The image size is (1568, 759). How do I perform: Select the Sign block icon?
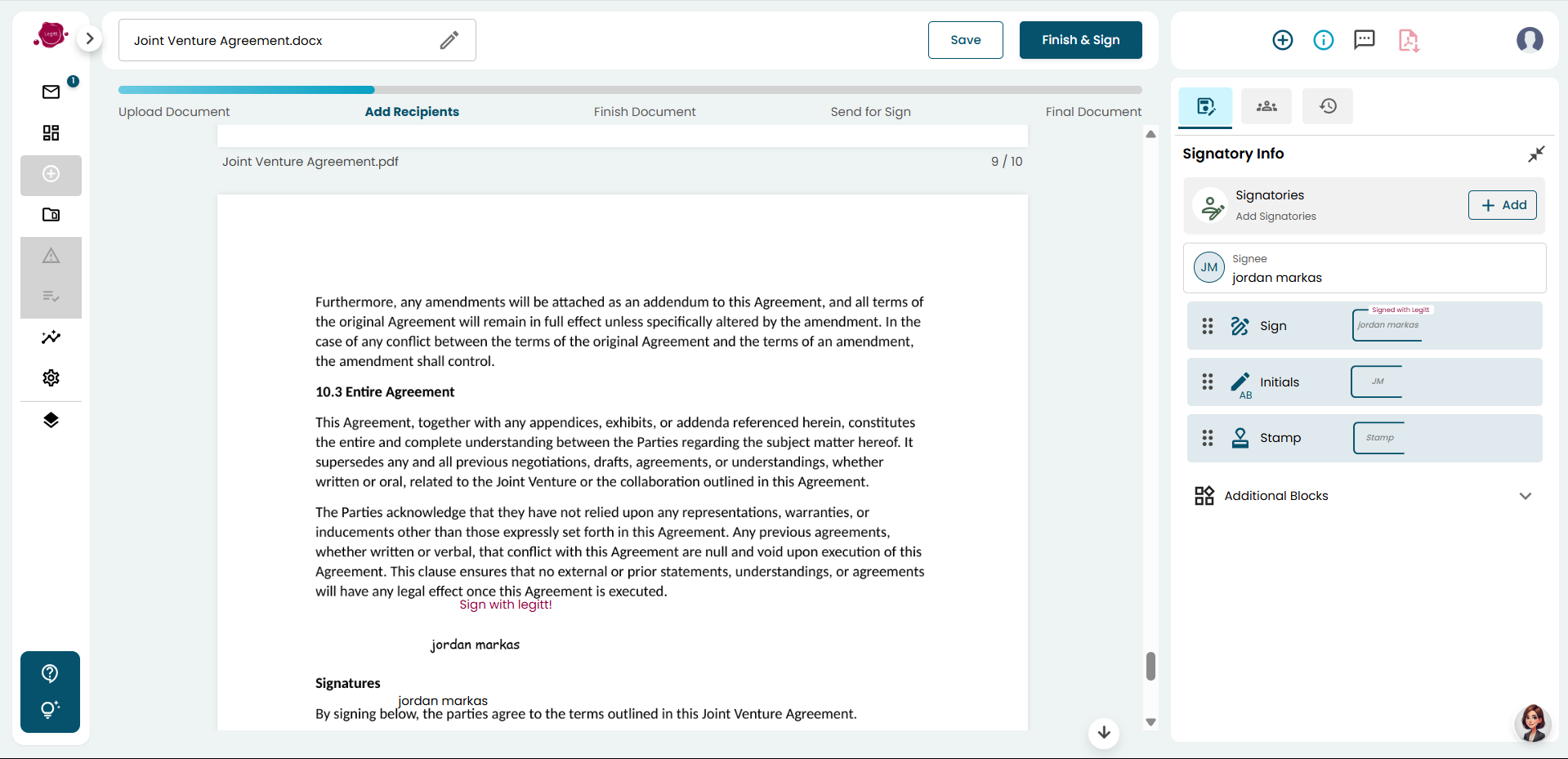tap(1240, 326)
